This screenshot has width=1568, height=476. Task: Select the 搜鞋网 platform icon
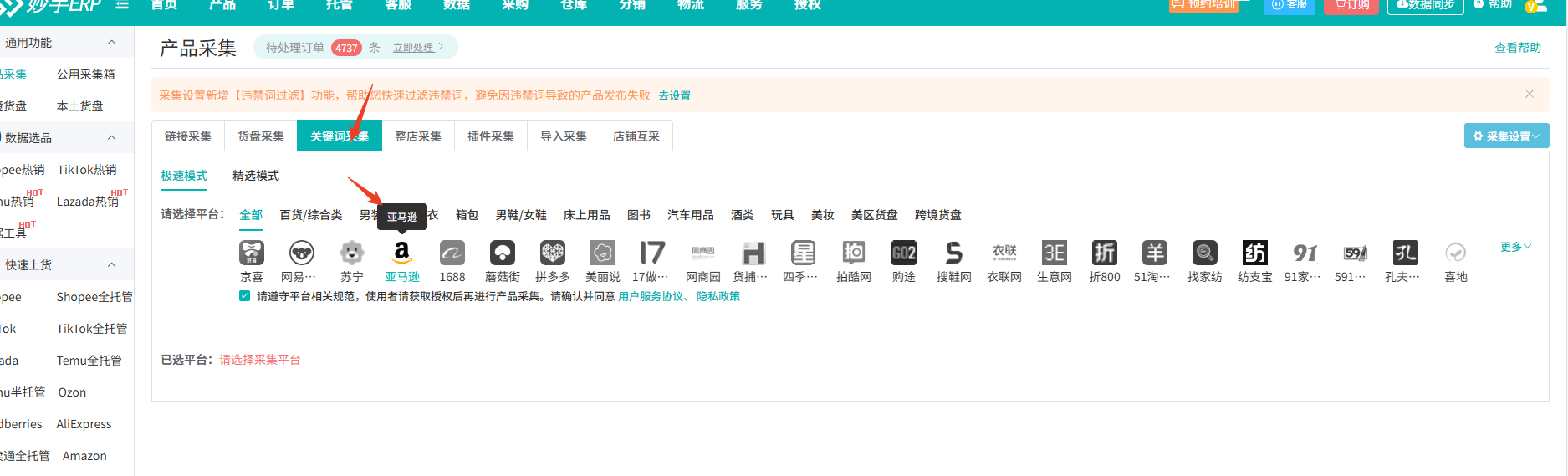[954, 253]
